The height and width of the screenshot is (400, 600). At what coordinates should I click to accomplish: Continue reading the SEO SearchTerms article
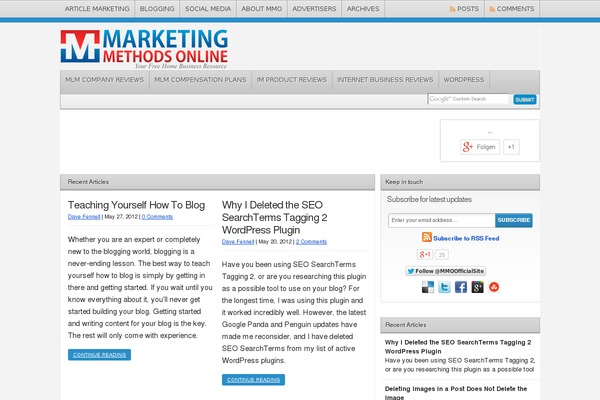point(253,380)
